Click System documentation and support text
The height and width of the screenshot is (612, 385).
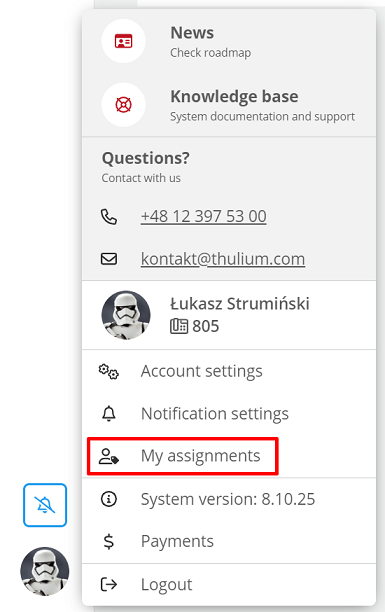pos(262,116)
